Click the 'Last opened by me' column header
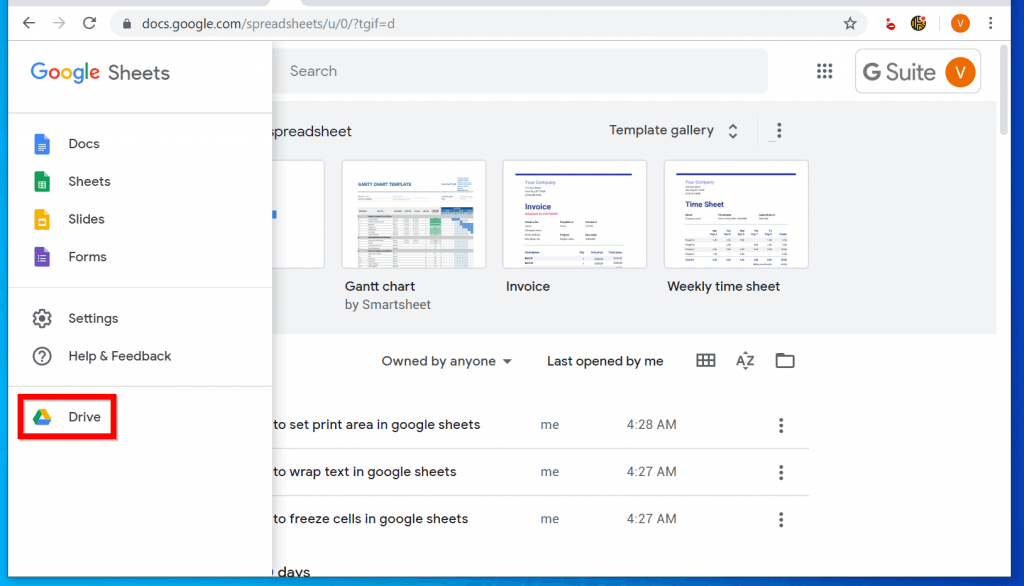This screenshot has height=586, width=1024. [605, 361]
